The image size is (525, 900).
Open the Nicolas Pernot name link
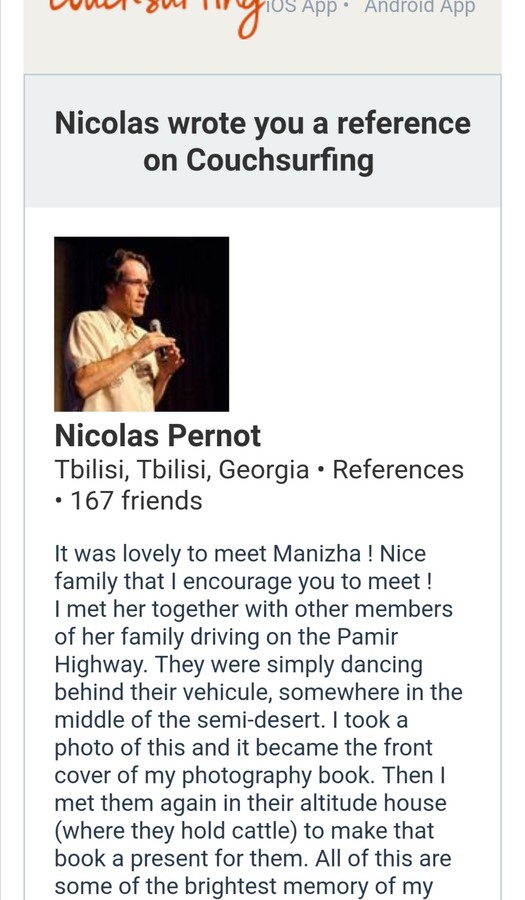[157, 436]
